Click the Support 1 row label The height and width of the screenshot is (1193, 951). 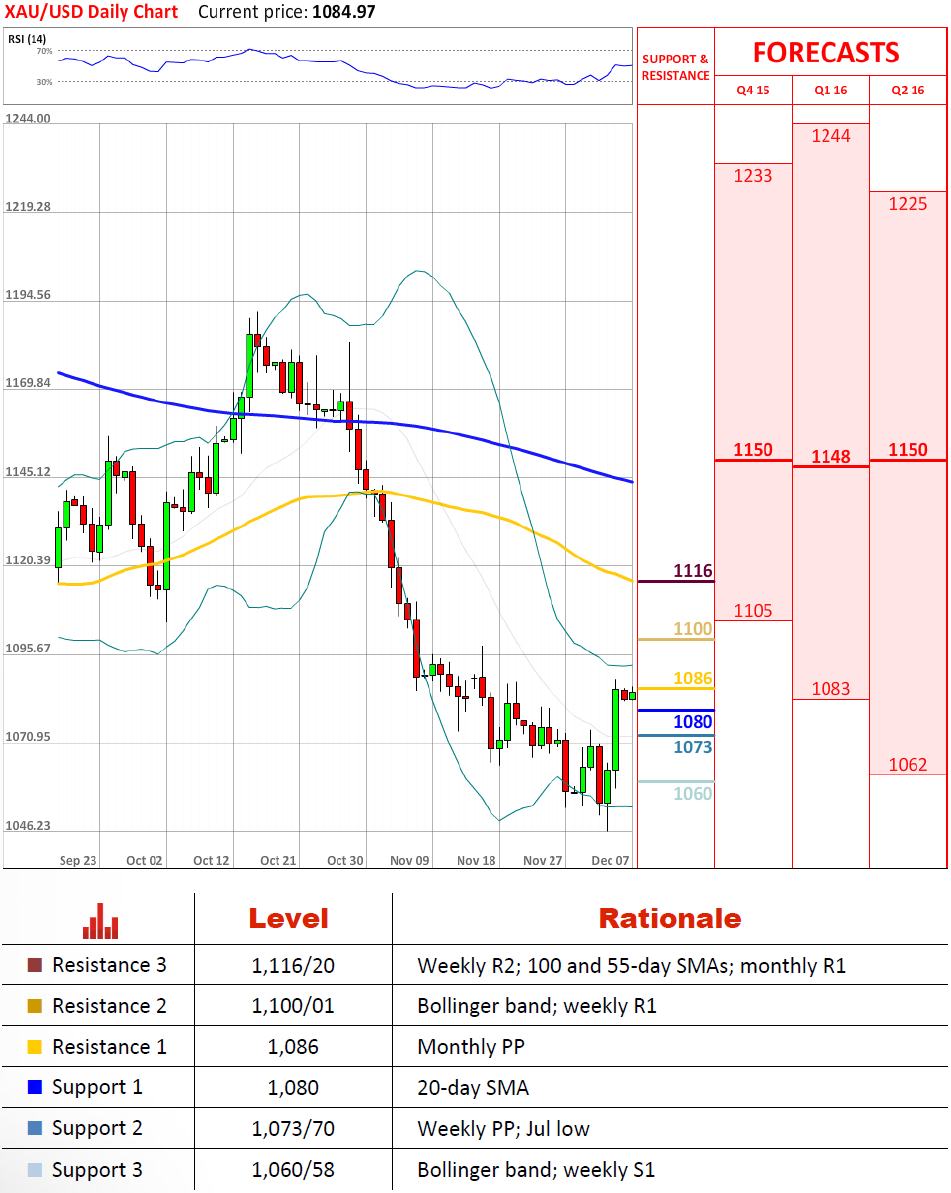(97, 1087)
